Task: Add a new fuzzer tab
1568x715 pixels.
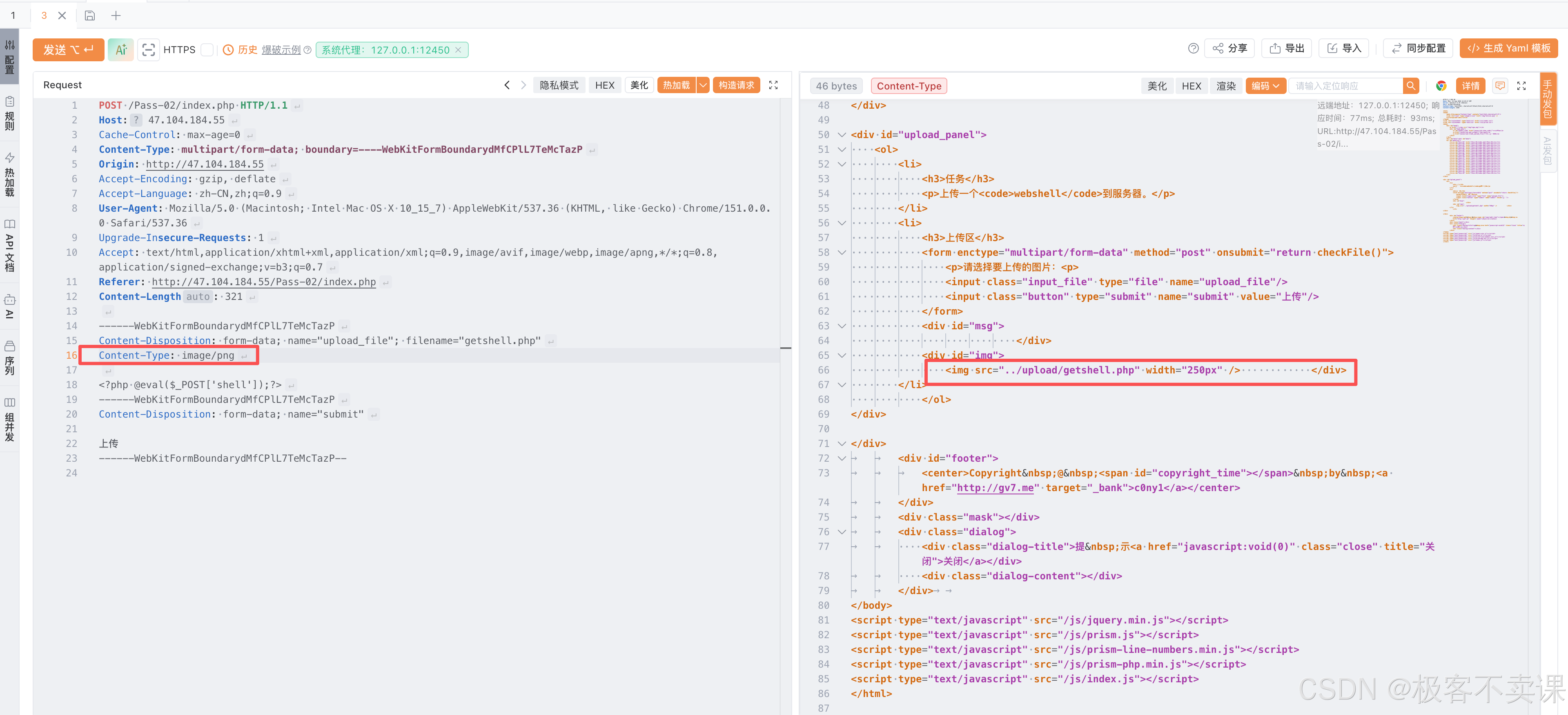Action: coord(116,16)
